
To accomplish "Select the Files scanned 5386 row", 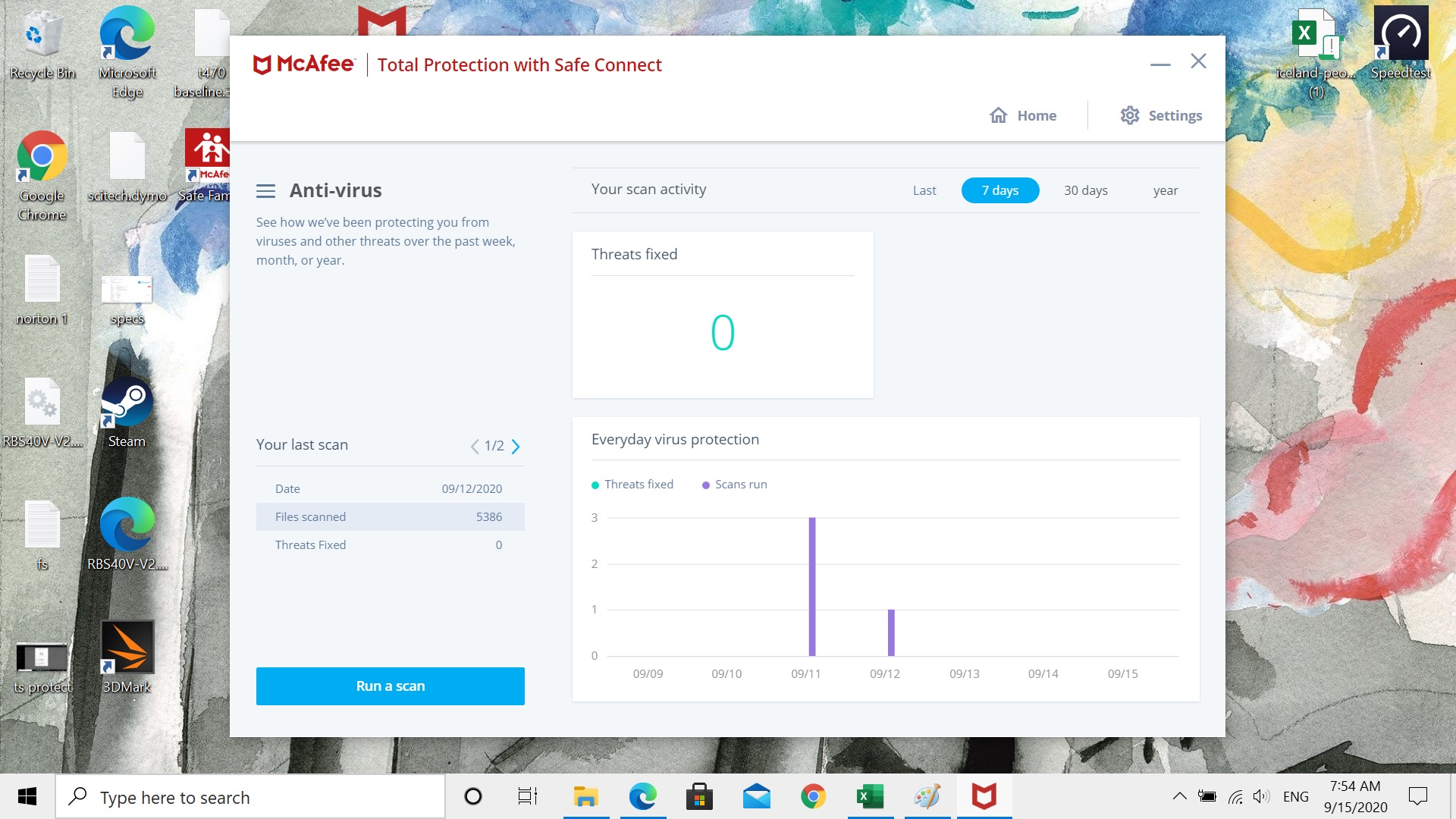I will (390, 516).
